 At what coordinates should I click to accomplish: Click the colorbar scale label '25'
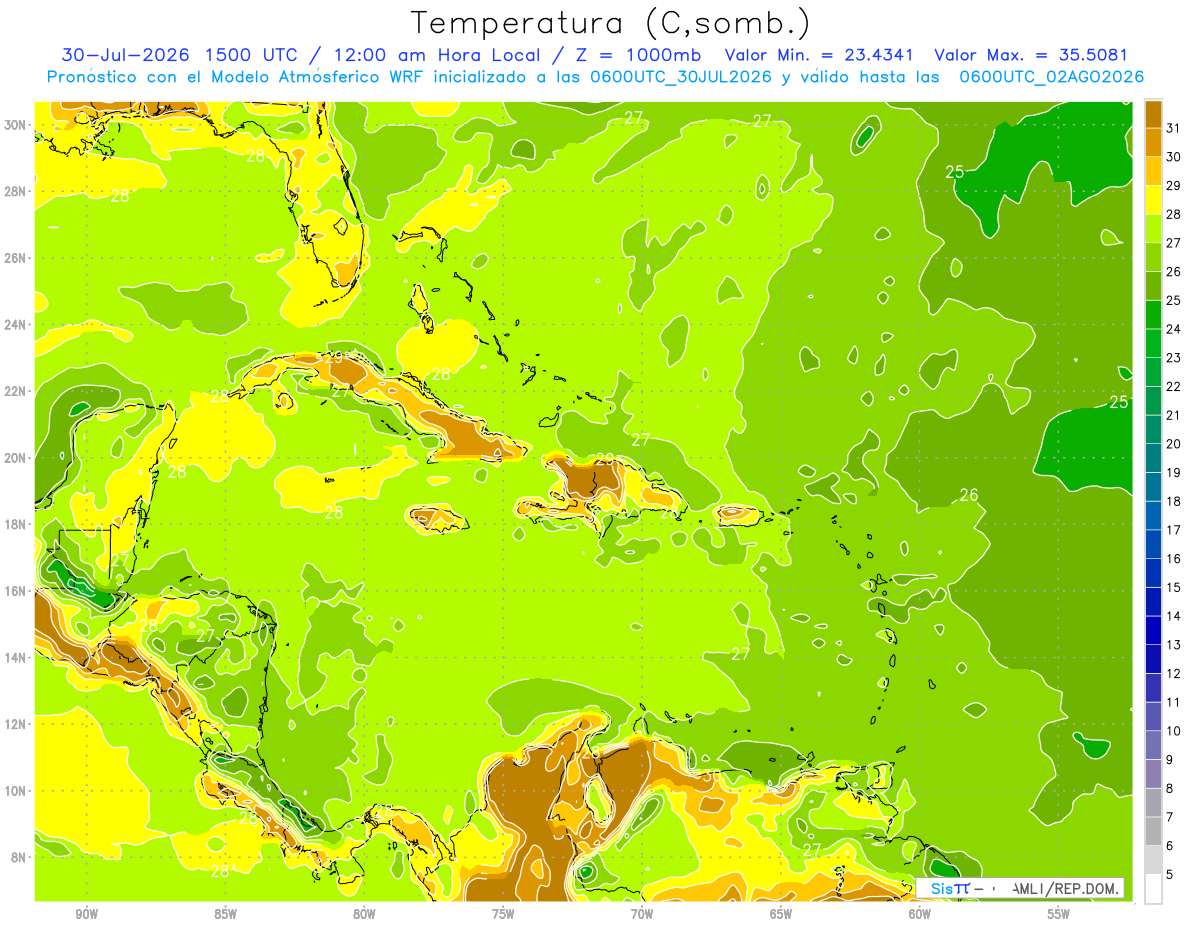pos(1173,300)
